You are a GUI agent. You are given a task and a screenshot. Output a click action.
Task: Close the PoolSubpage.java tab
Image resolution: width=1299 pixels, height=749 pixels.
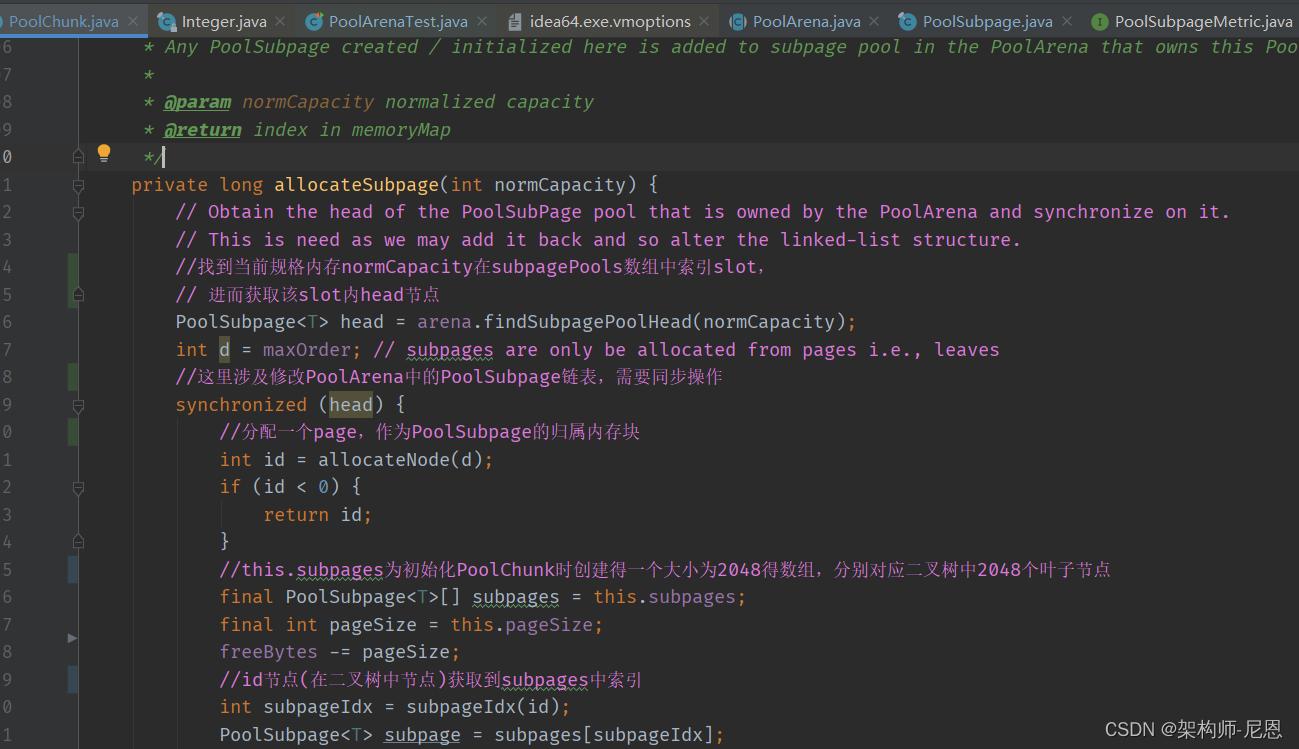[1066, 21]
